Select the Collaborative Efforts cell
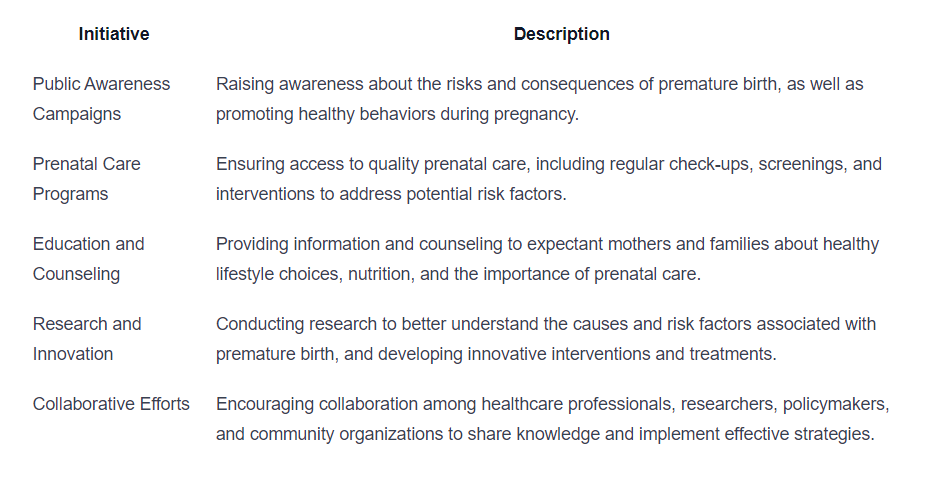Viewport: 941px width, 477px height. click(111, 404)
